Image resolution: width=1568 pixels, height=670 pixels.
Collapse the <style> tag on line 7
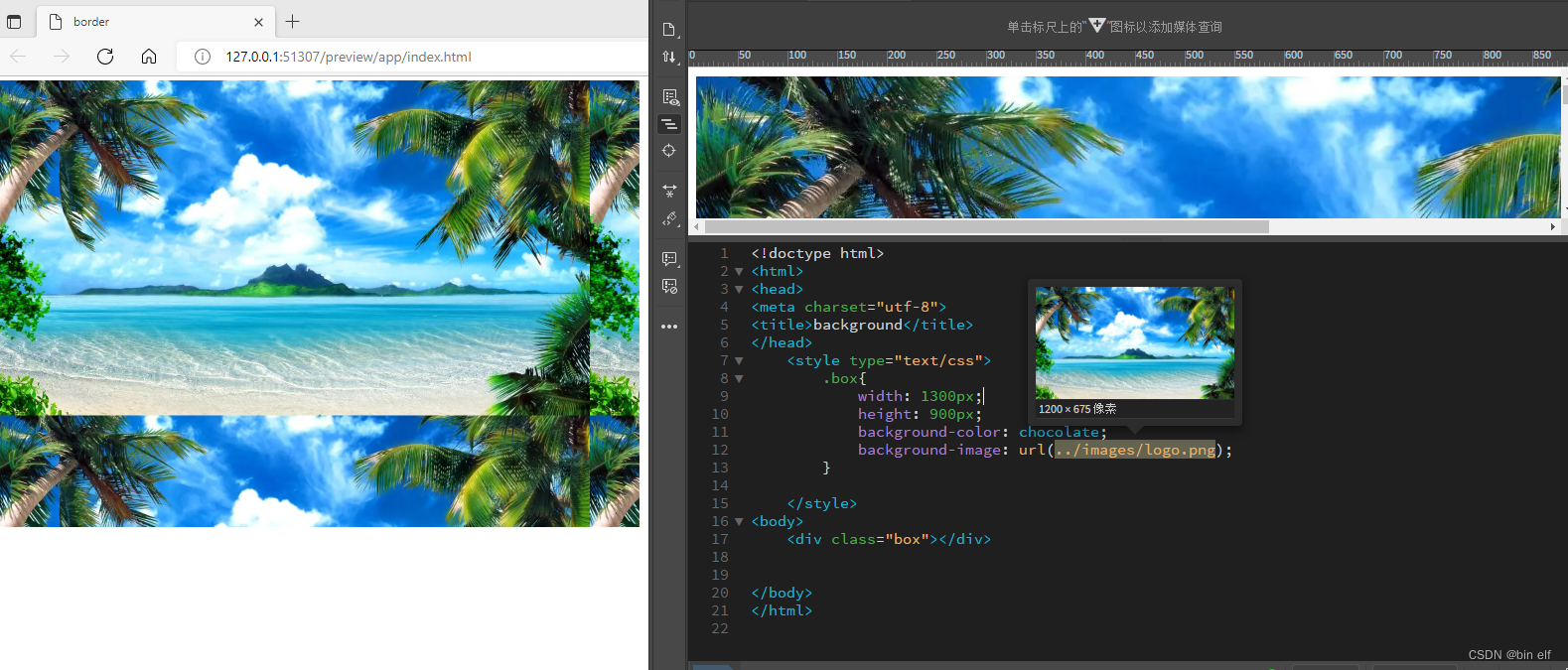(739, 361)
